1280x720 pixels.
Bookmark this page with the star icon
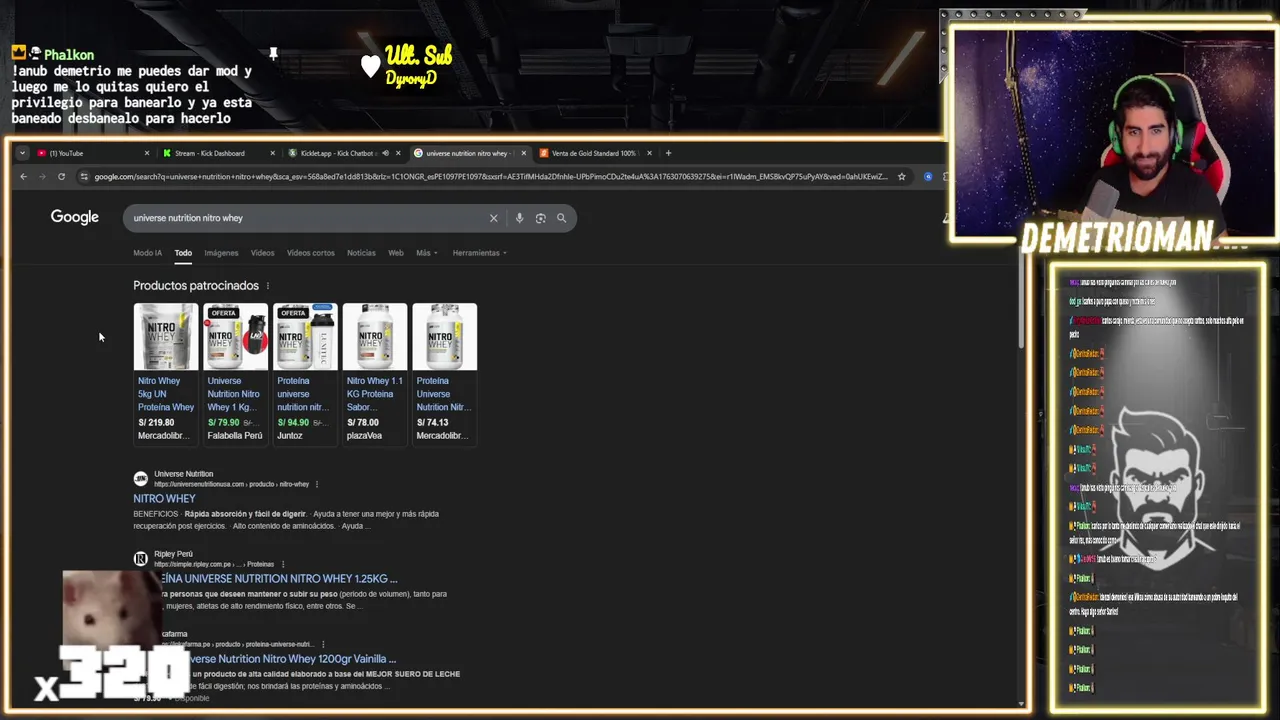click(x=901, y=177)
